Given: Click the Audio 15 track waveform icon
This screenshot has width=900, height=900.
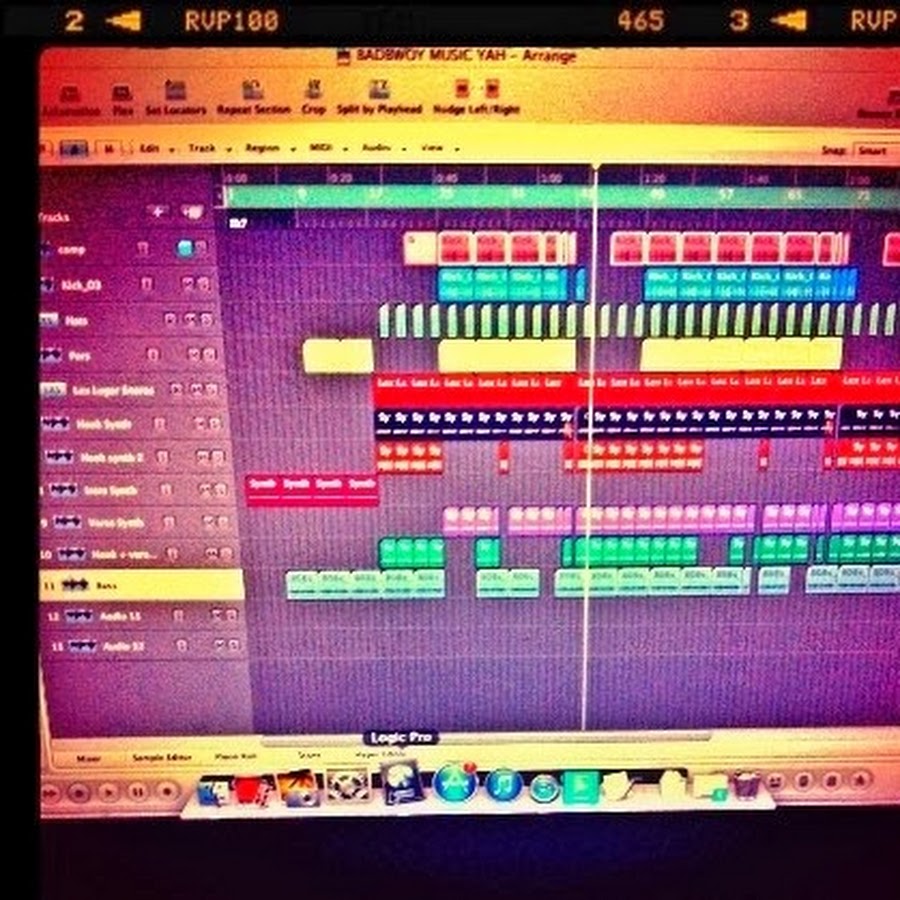Looking at the screenshot, I should tap(78, 616).
